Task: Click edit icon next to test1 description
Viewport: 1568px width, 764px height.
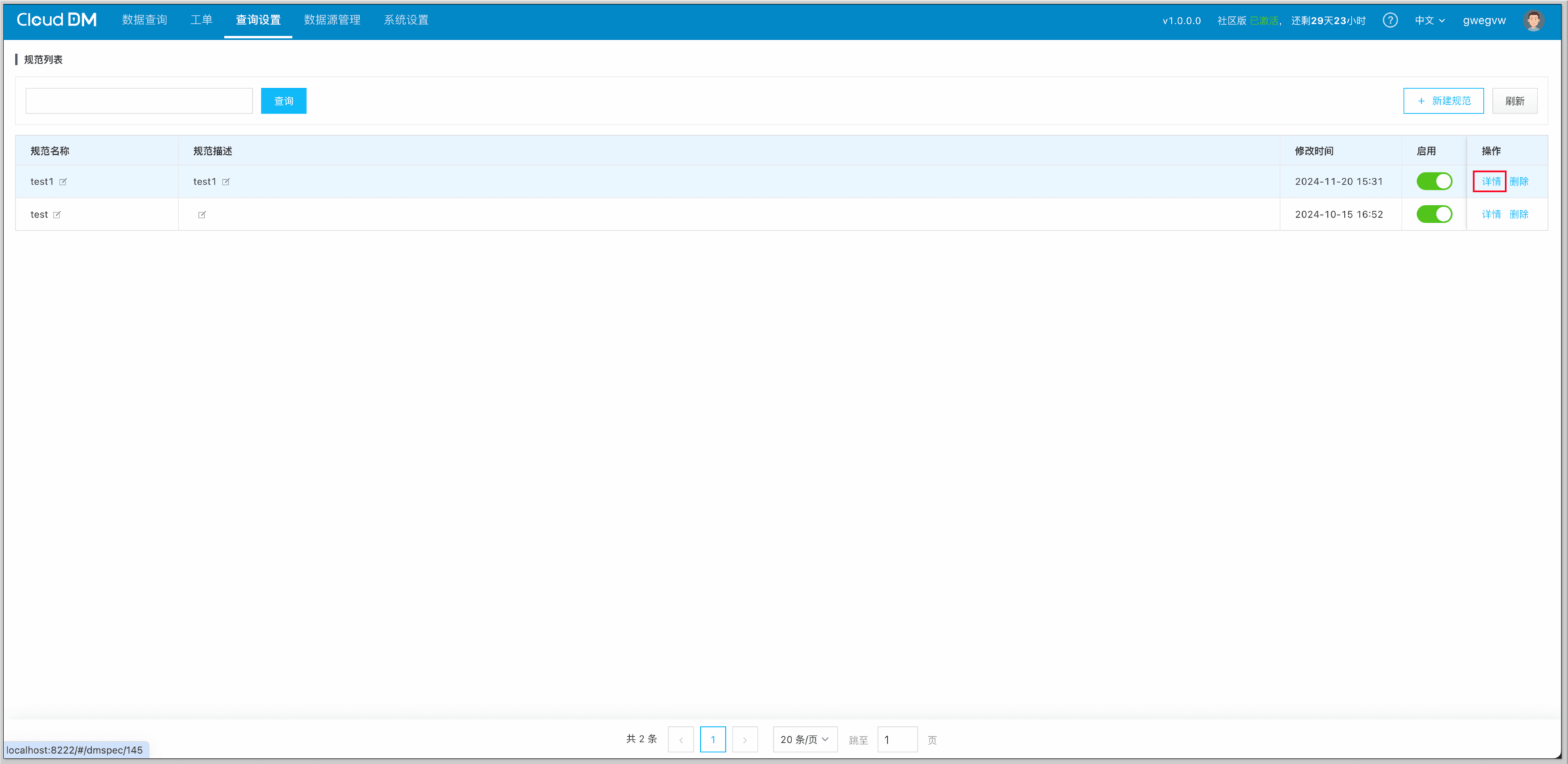Action: (226, 182)
